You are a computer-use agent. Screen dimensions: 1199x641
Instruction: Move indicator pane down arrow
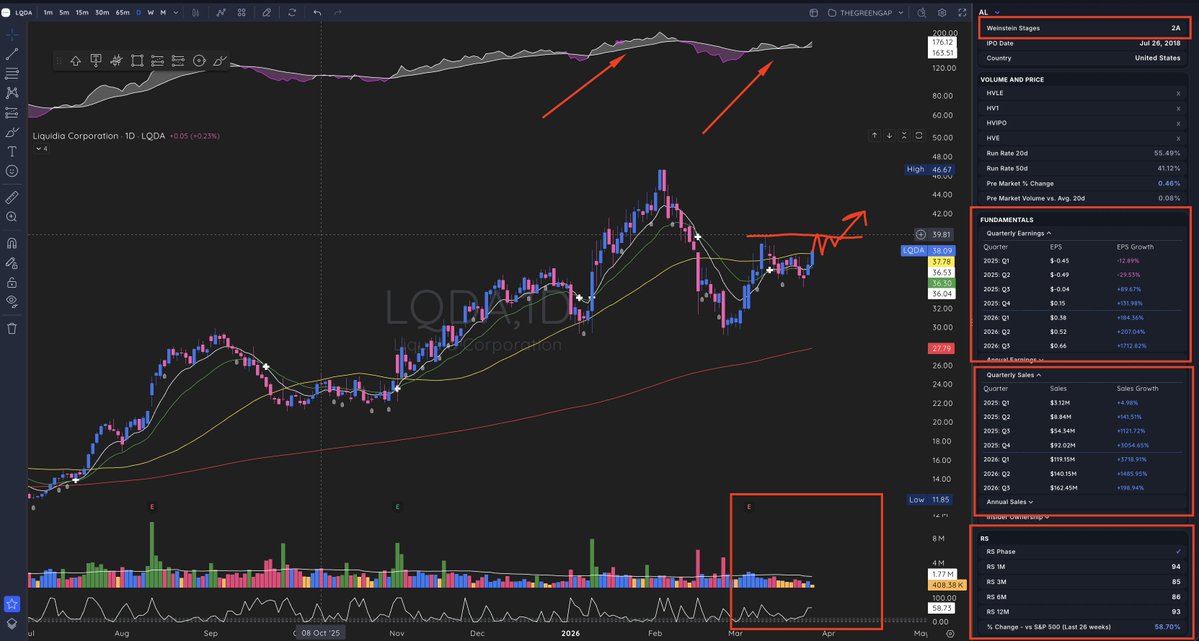tap(889, 135)
